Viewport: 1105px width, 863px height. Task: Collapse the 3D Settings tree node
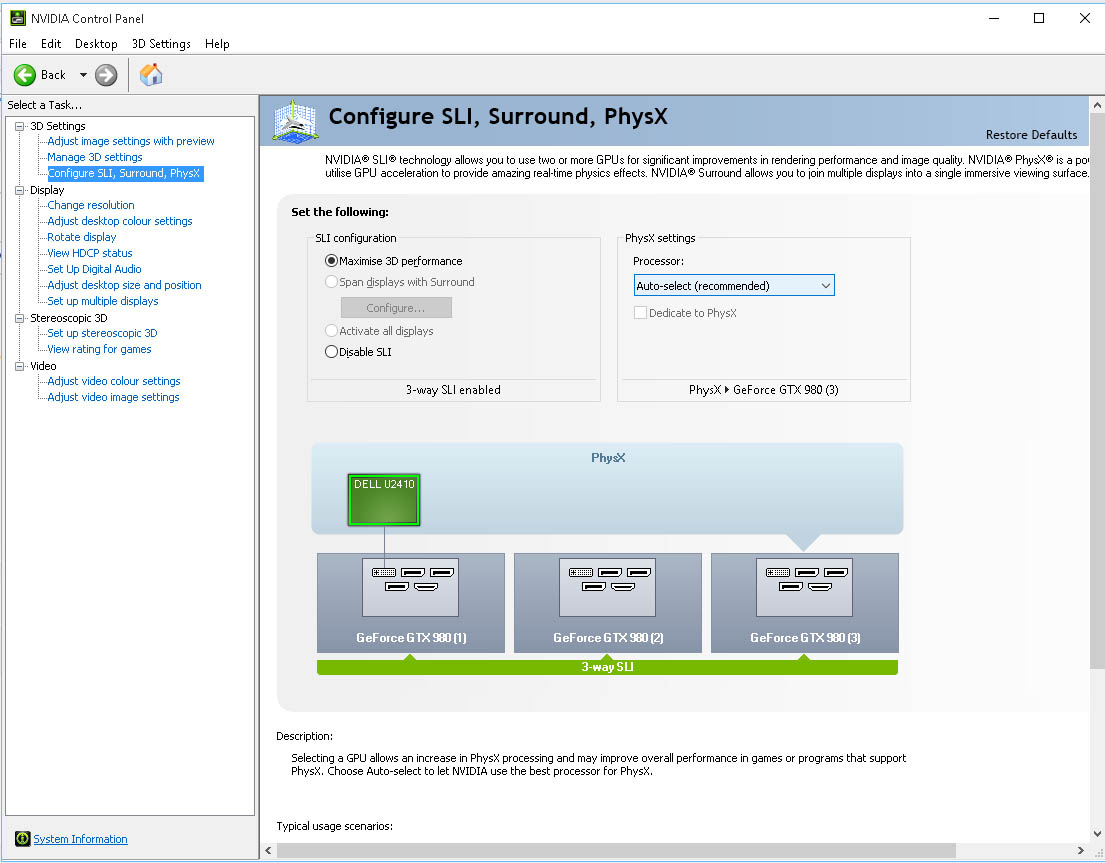tap(20, 126)
